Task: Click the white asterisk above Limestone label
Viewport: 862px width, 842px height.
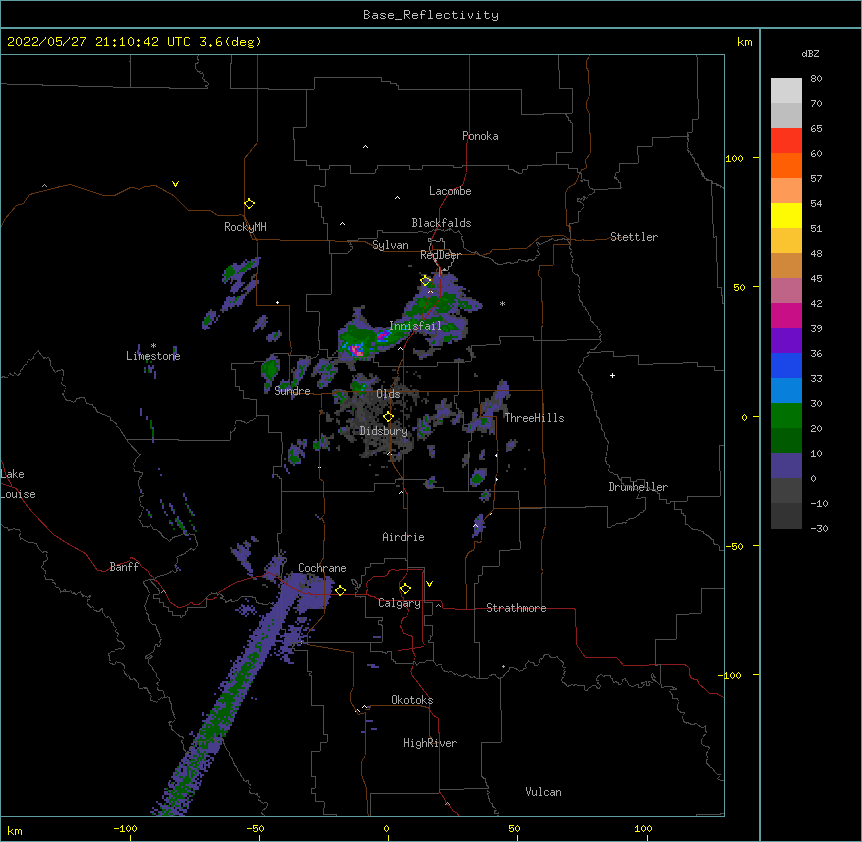Action: click(153, 346)
